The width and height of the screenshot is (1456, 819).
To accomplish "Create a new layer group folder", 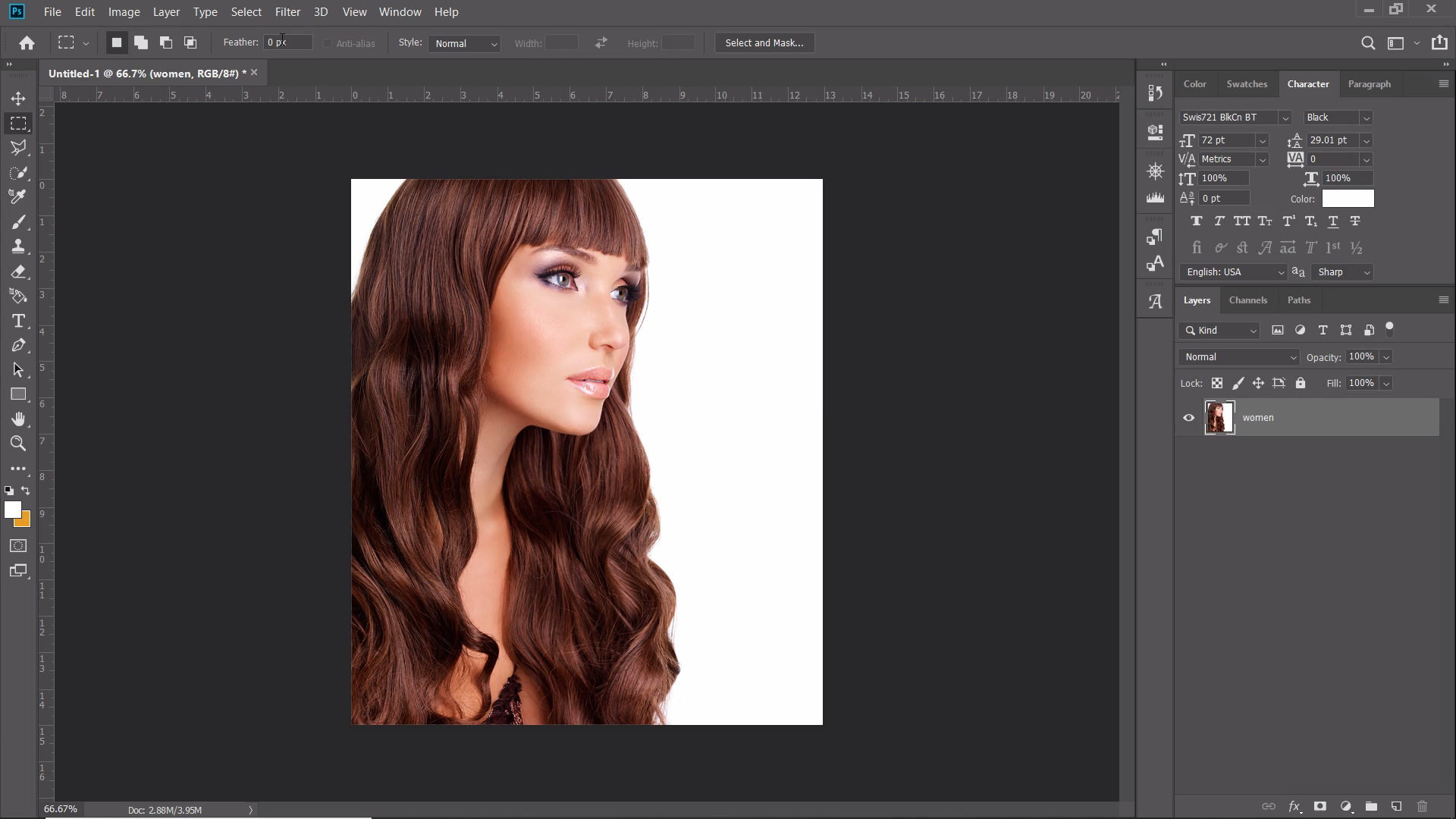I will [1371, 806].
